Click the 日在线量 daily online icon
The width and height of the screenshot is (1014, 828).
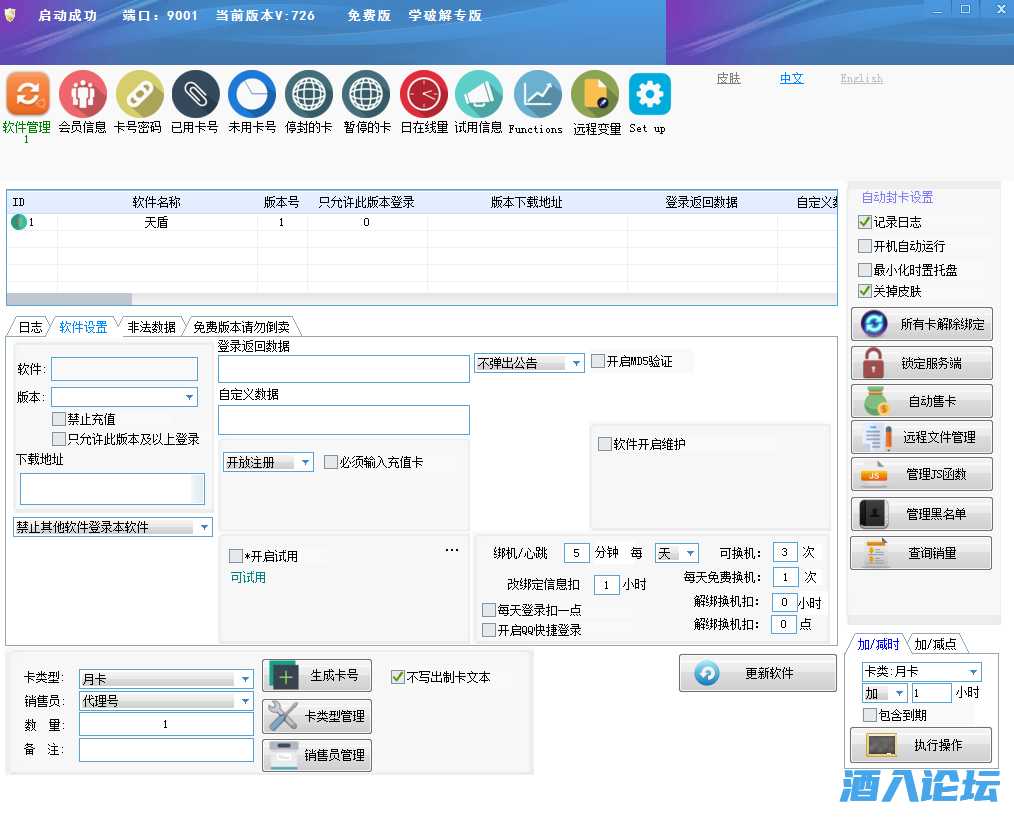pyautogui.click(x=424, y=95)
